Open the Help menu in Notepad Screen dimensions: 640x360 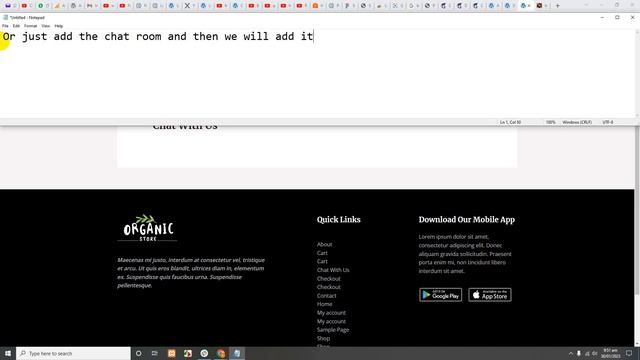pyautogui.click(x=59, y=26)
